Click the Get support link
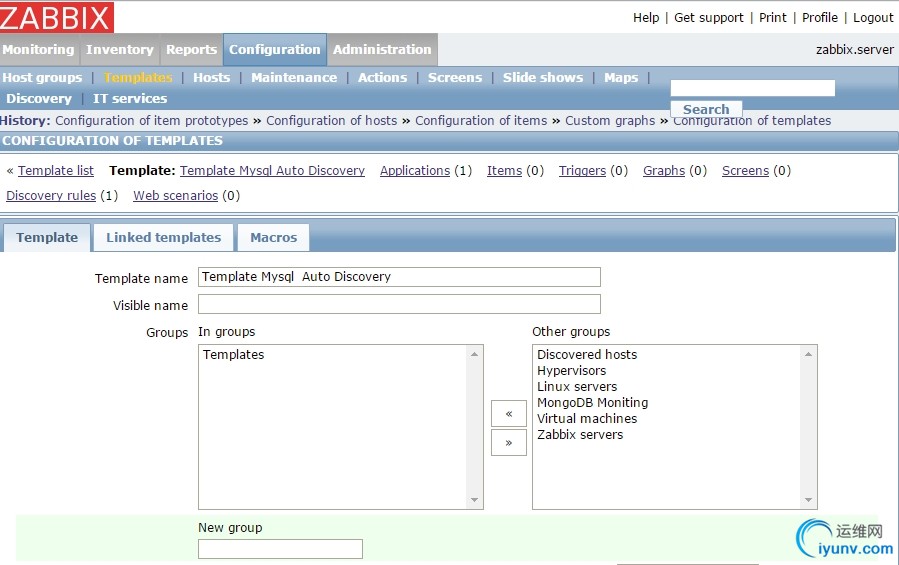This screenshot has height=565, width=899. pos(709,18)
